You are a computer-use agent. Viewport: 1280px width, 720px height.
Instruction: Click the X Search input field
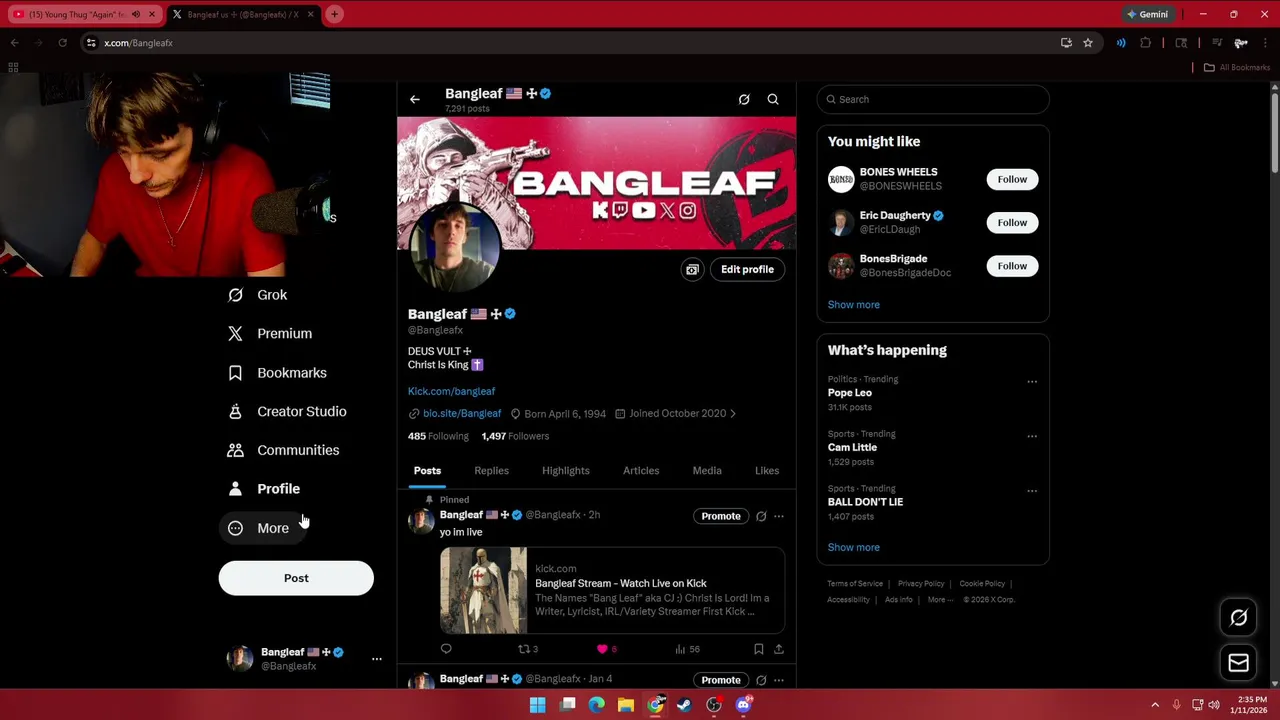click(932, 99)
